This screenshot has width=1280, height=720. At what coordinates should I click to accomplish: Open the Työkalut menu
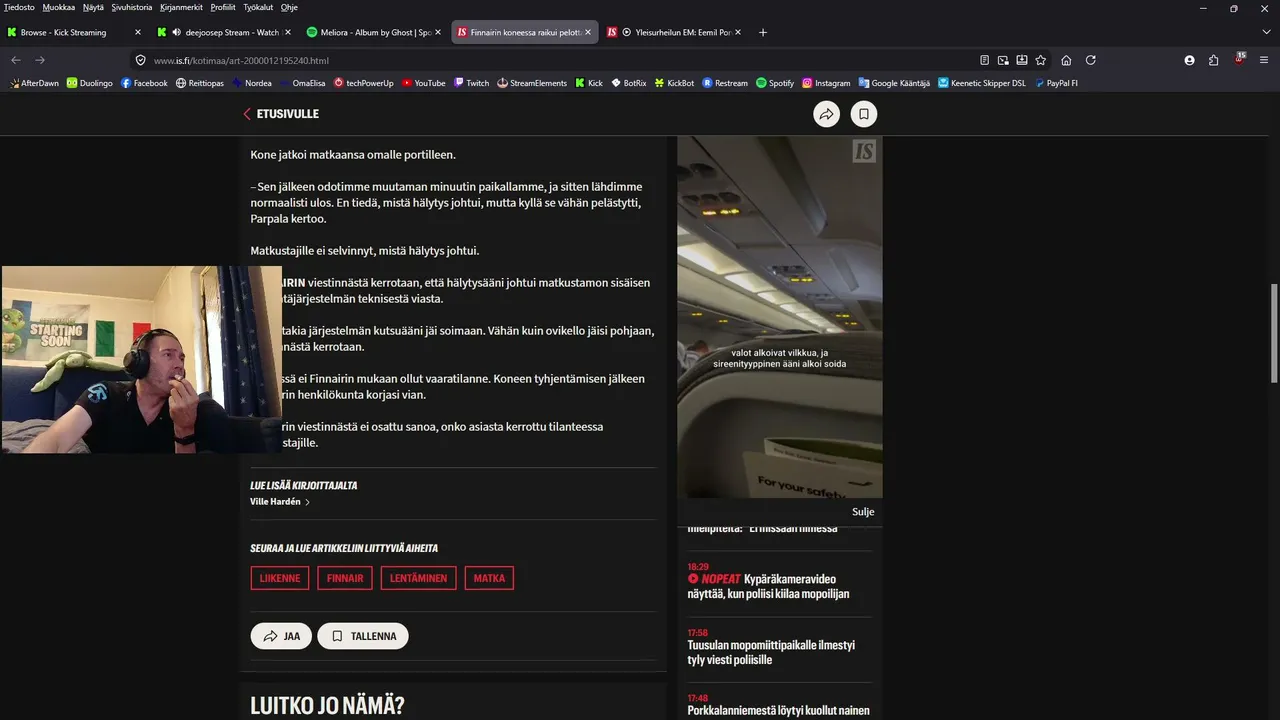[x=258, y=7]
